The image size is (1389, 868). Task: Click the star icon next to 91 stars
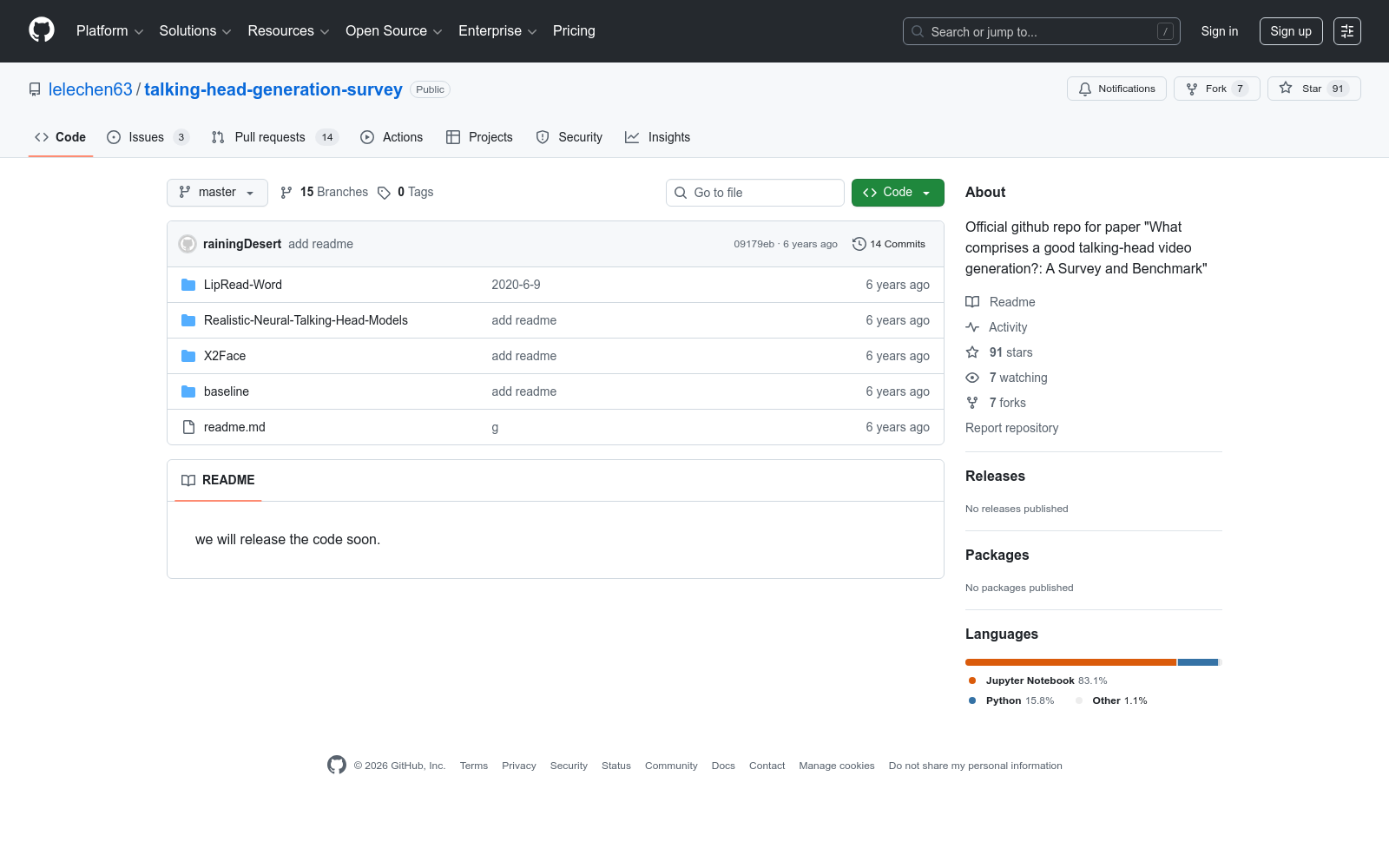pos(972,352)
